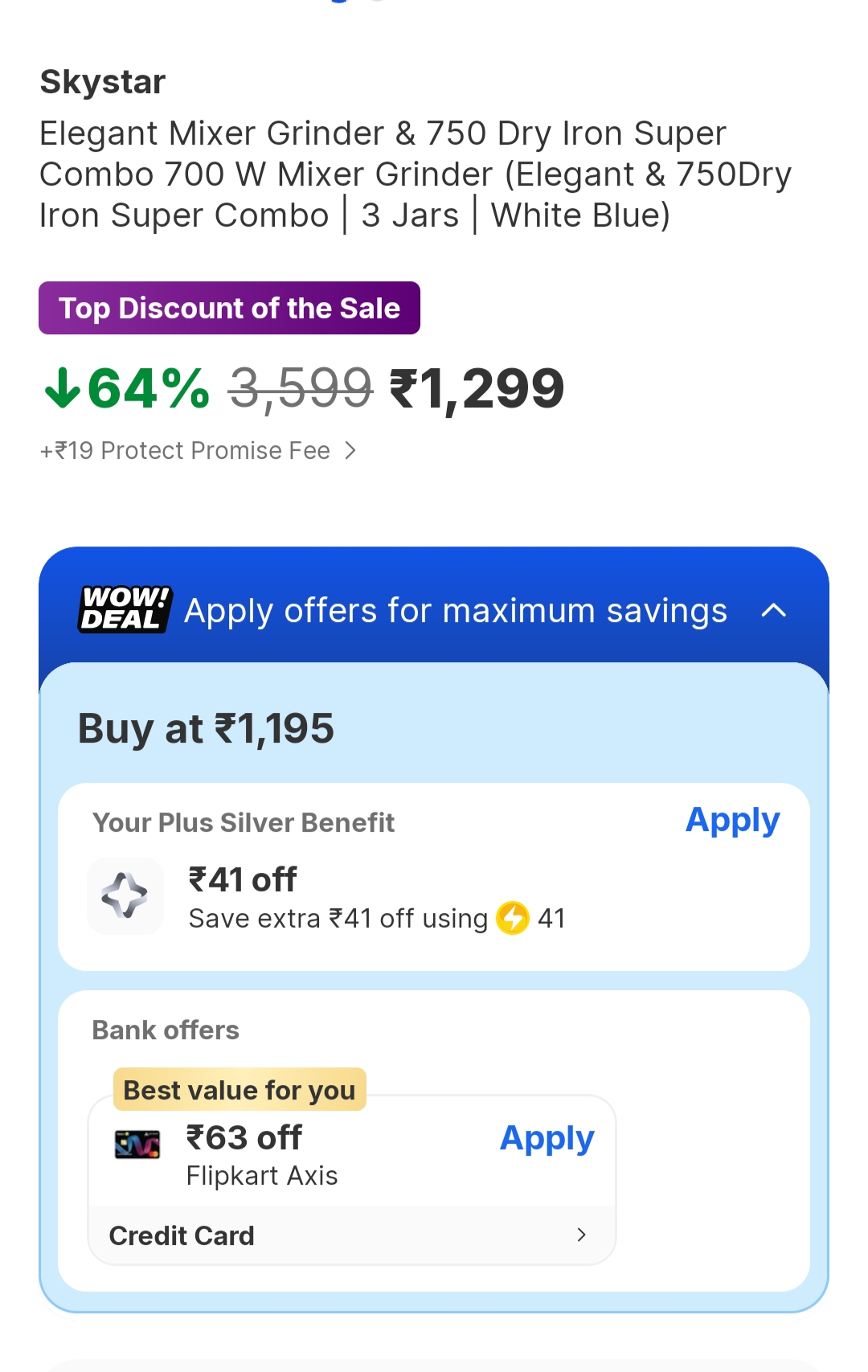Tap the Buy at ₹1,195 heading
The width and height of the screenshot is (868, 1372).
pos(206,729)
